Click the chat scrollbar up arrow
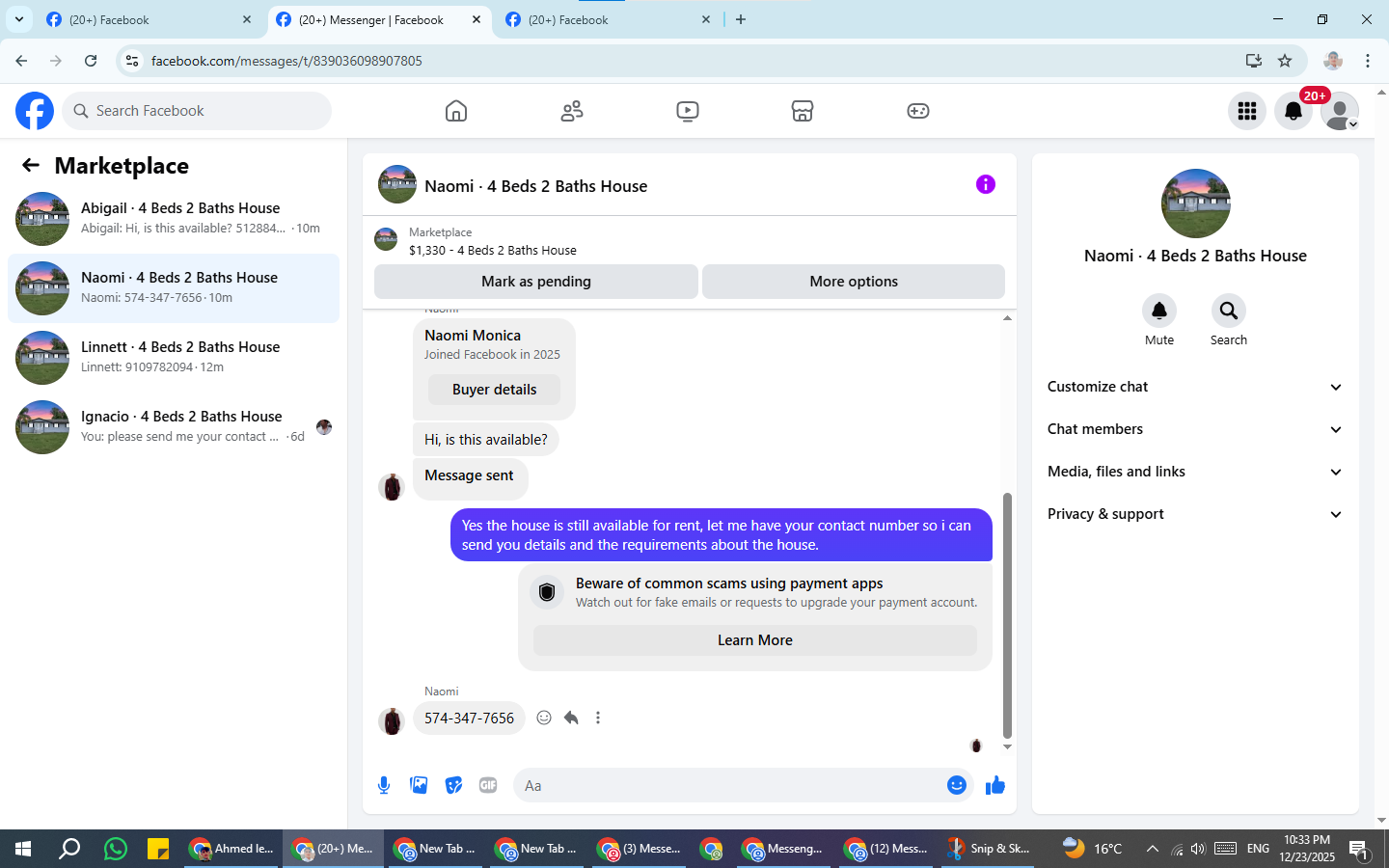Screen dimensions: 1389x868 pos(1007,317)
